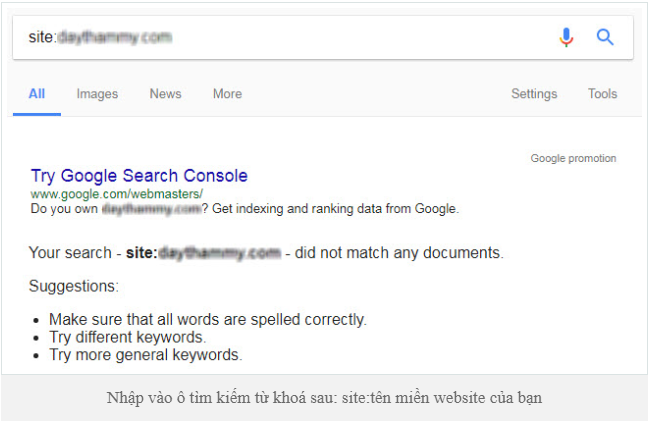Click the Google promotion label

(x=573, y=159)
